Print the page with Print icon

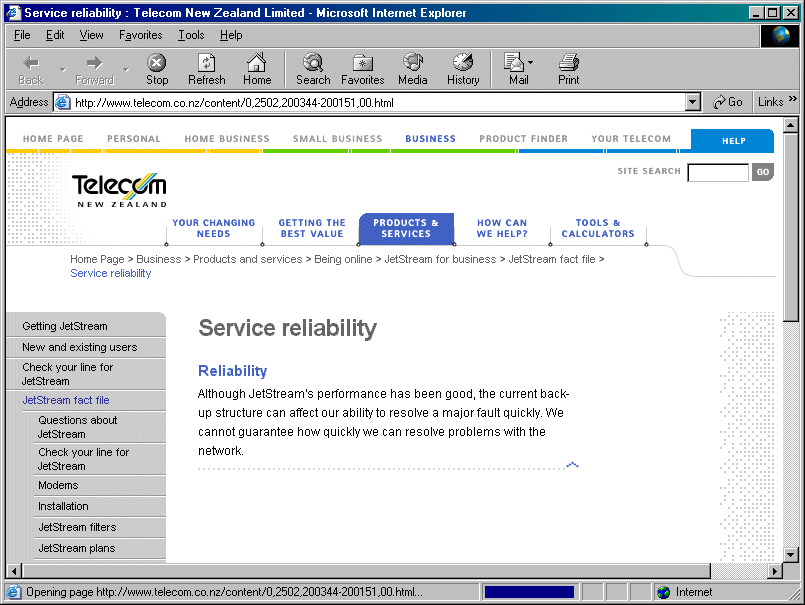click(568, 69)
